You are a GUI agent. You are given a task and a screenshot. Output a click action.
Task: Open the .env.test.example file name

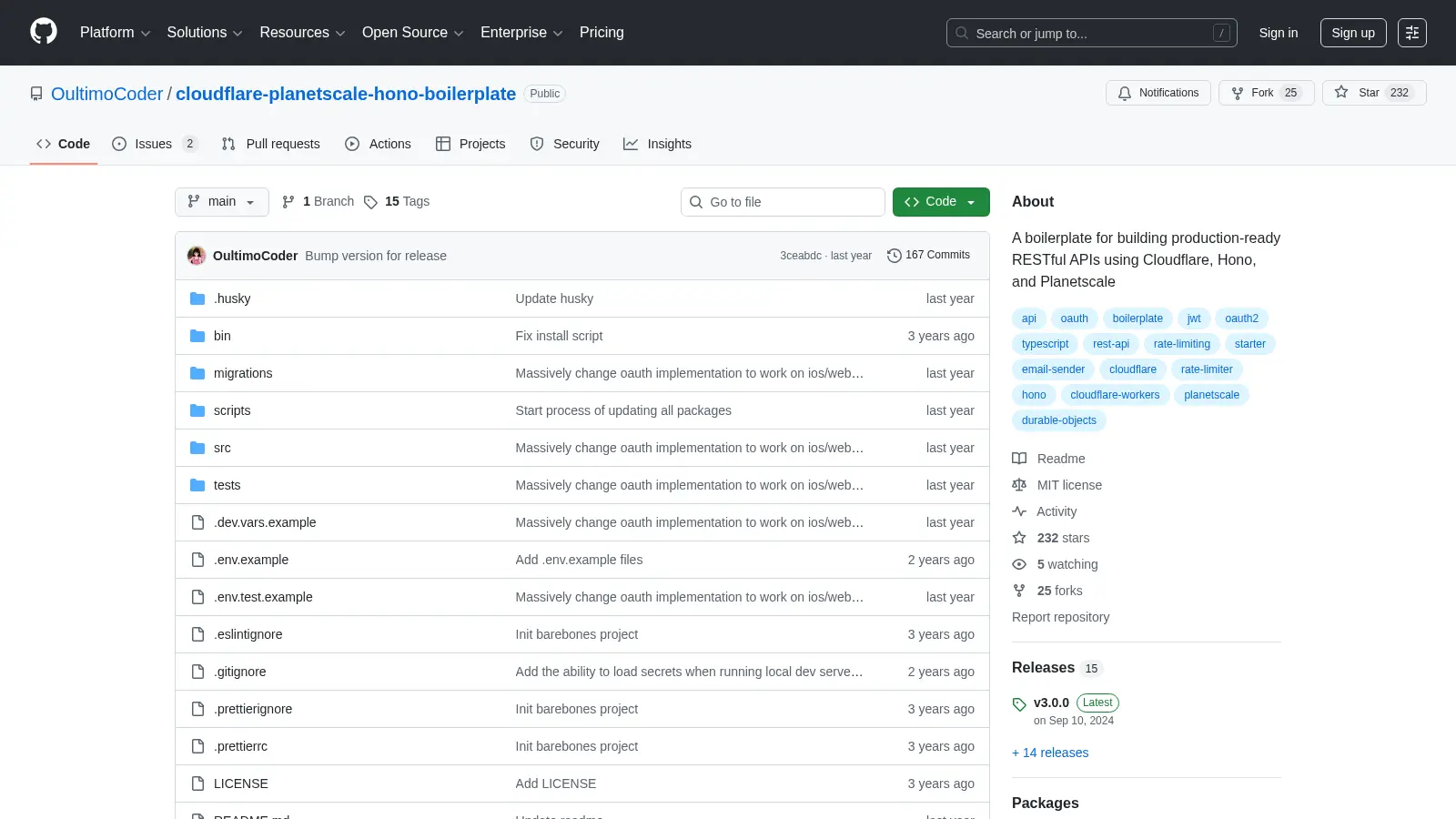263,597
